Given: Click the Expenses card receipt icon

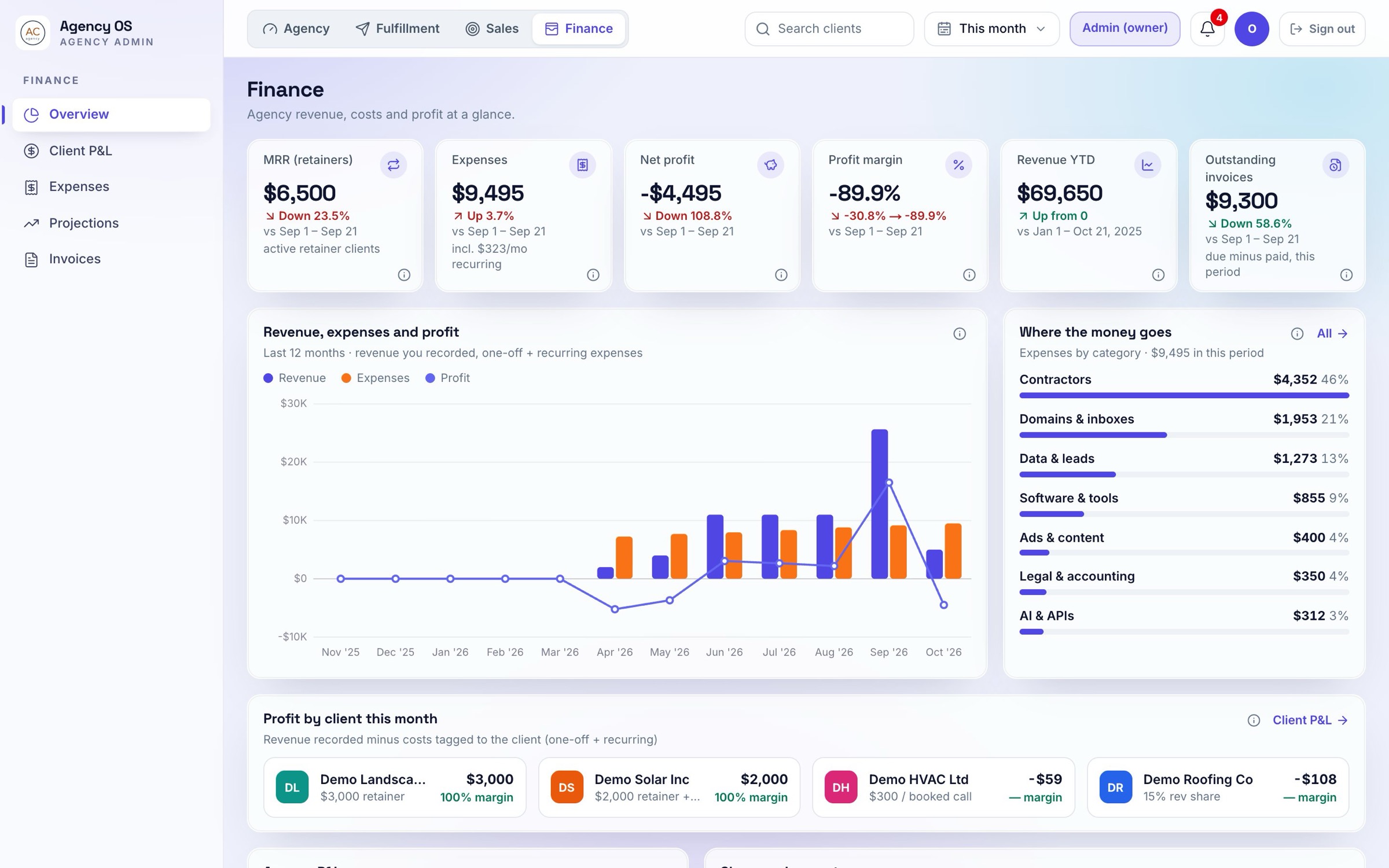Looking at the screenshot, I should click(x=582, y=165).
